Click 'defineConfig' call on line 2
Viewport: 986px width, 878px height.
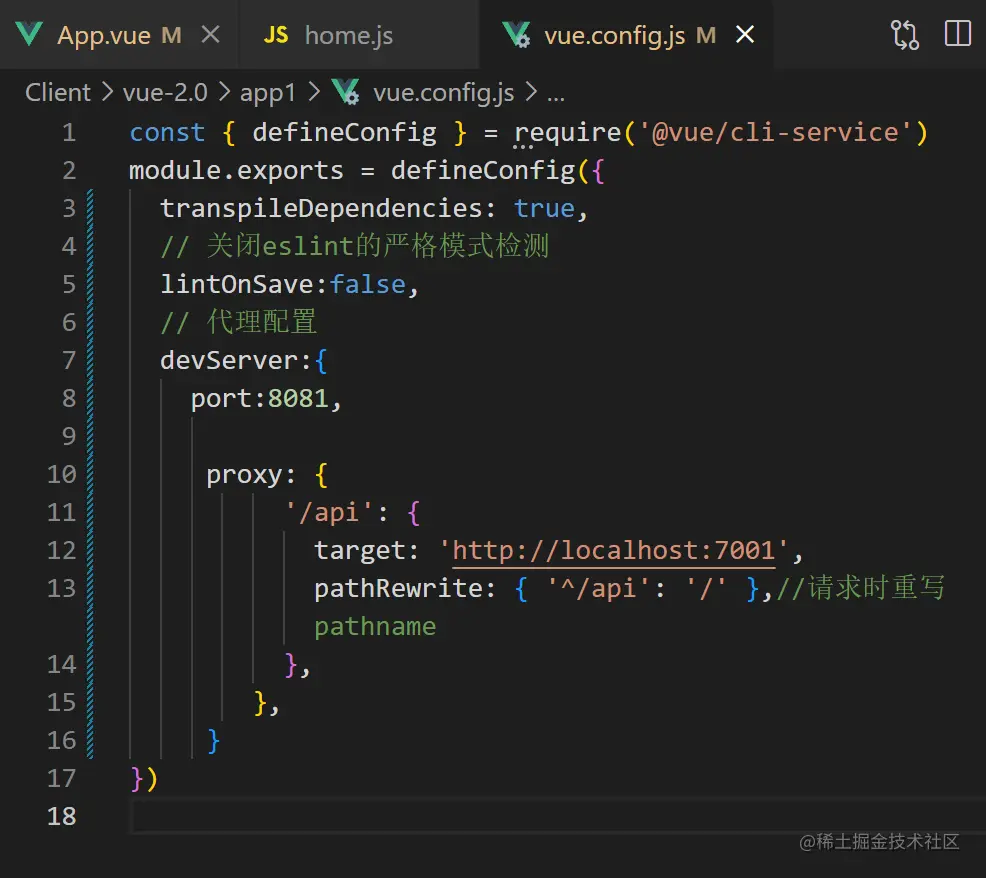pos(483,170)
